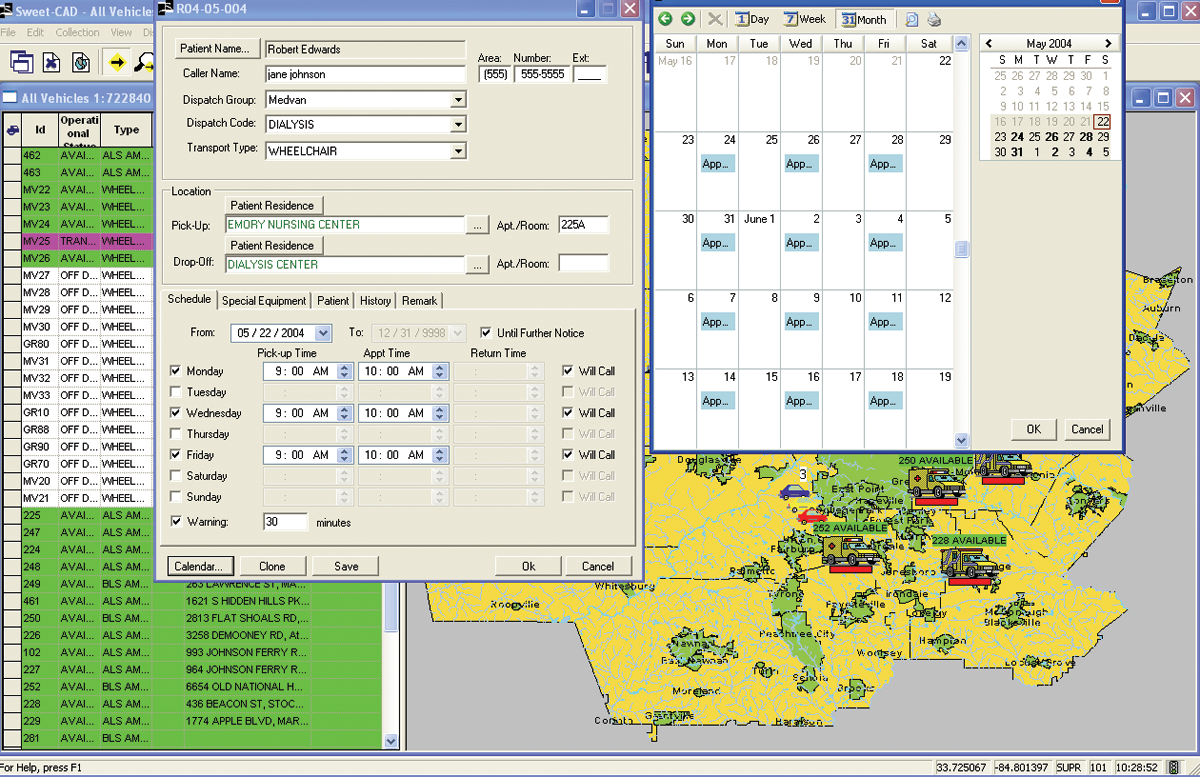Click the Caller Name input field
Viewport: 1200px width, 777px height.
pyautogui.click(x=365, y=74)
